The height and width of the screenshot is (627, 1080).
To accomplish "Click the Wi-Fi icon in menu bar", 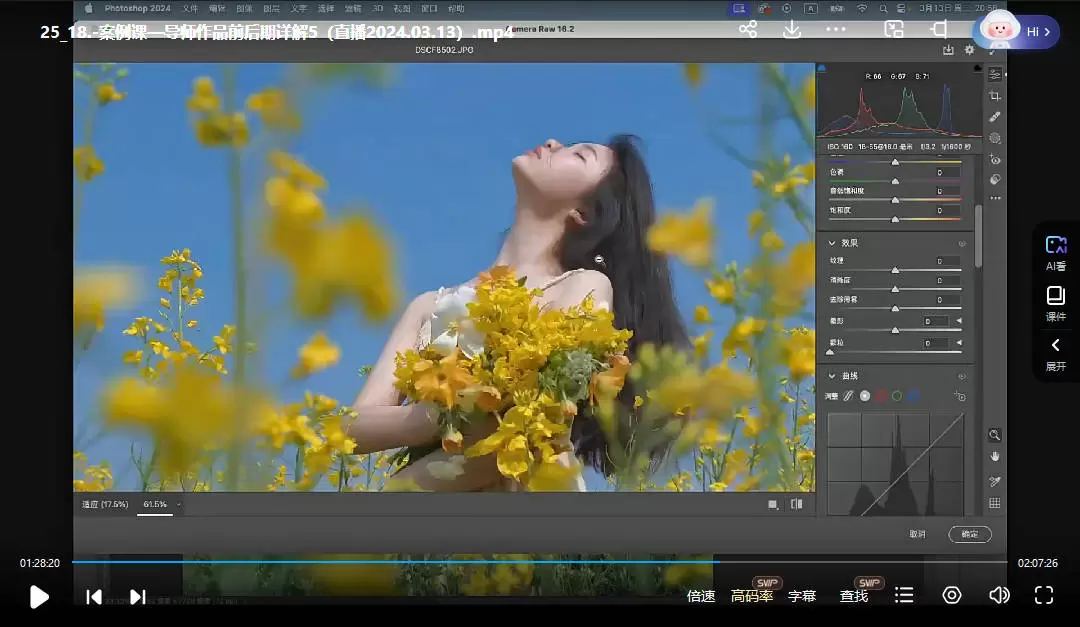I will coord(862,8).
